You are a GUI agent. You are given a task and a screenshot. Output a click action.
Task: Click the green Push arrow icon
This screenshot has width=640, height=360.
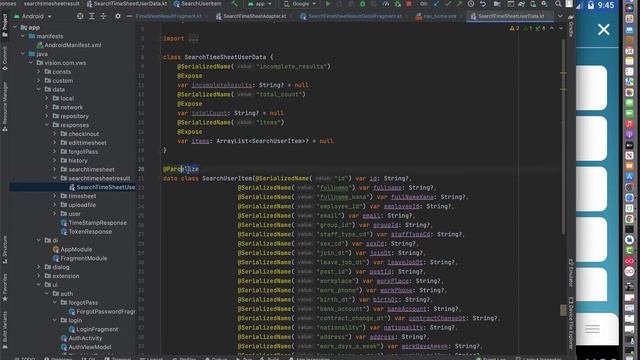coord(459,4)
